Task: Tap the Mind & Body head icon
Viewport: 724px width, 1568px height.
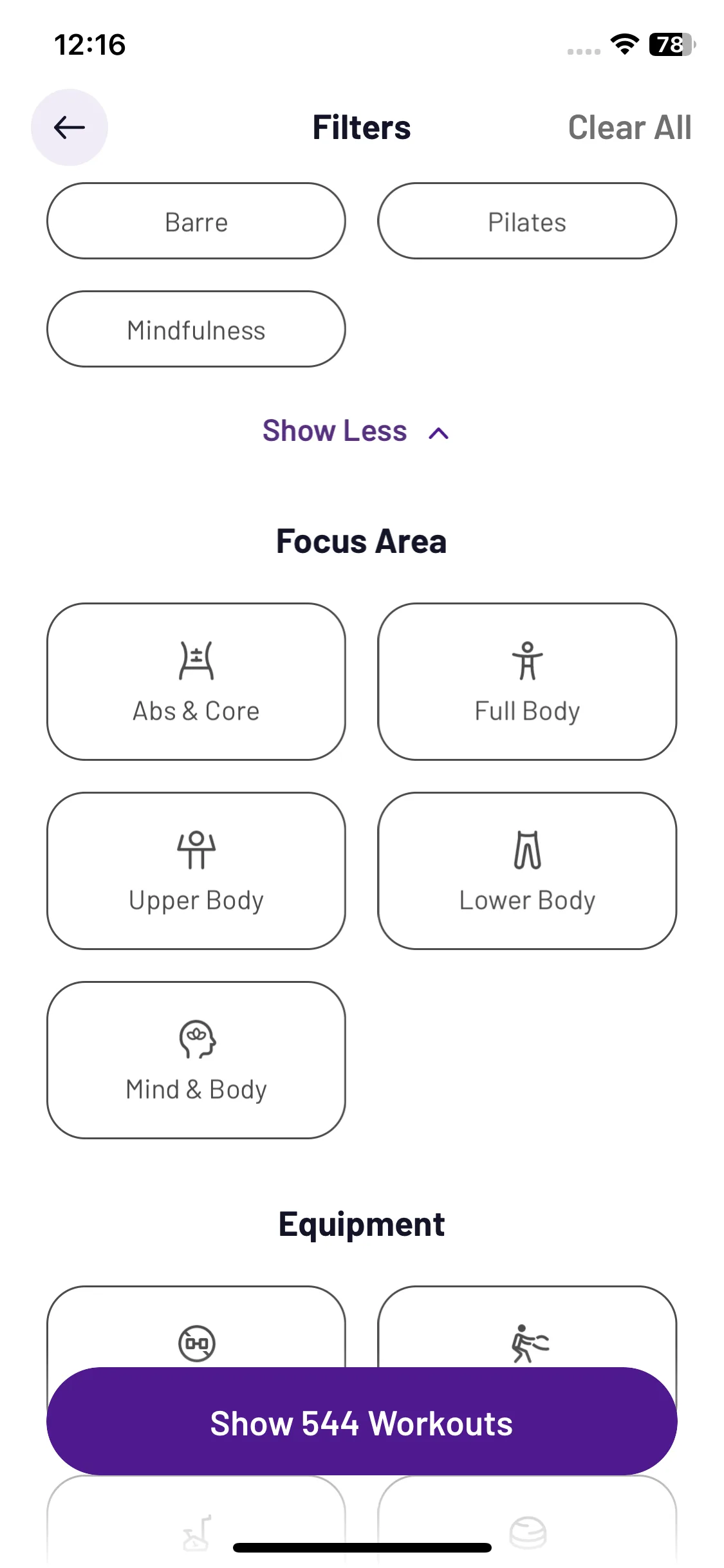Action: (x=197, y=1040)
